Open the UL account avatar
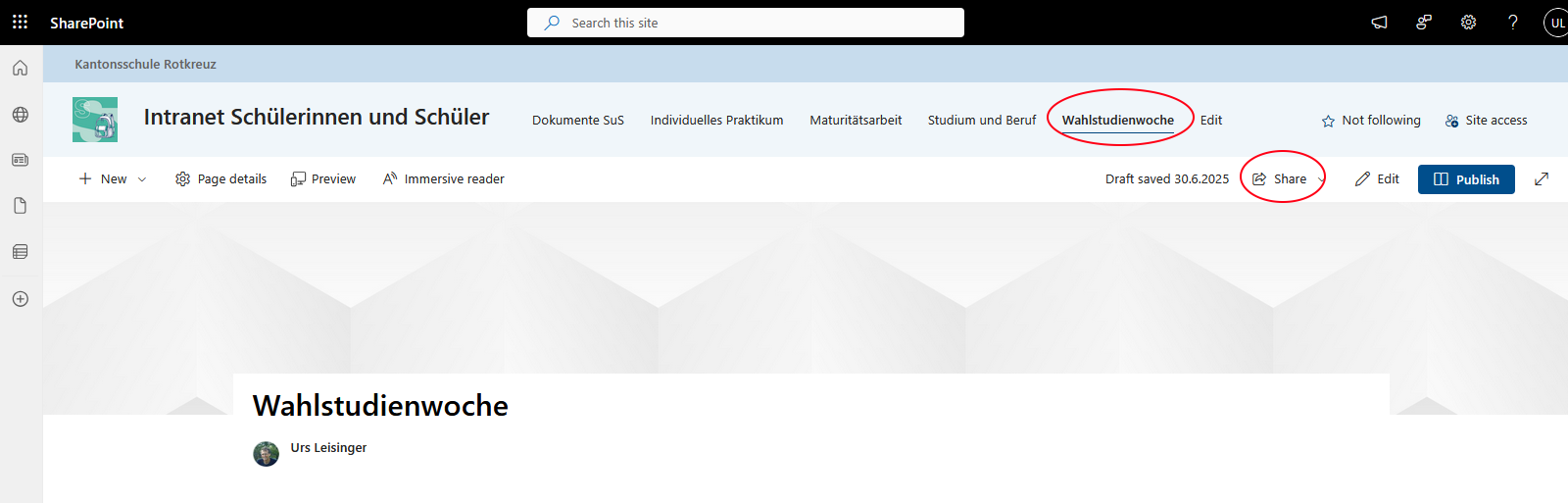 tap(1556, 23)
